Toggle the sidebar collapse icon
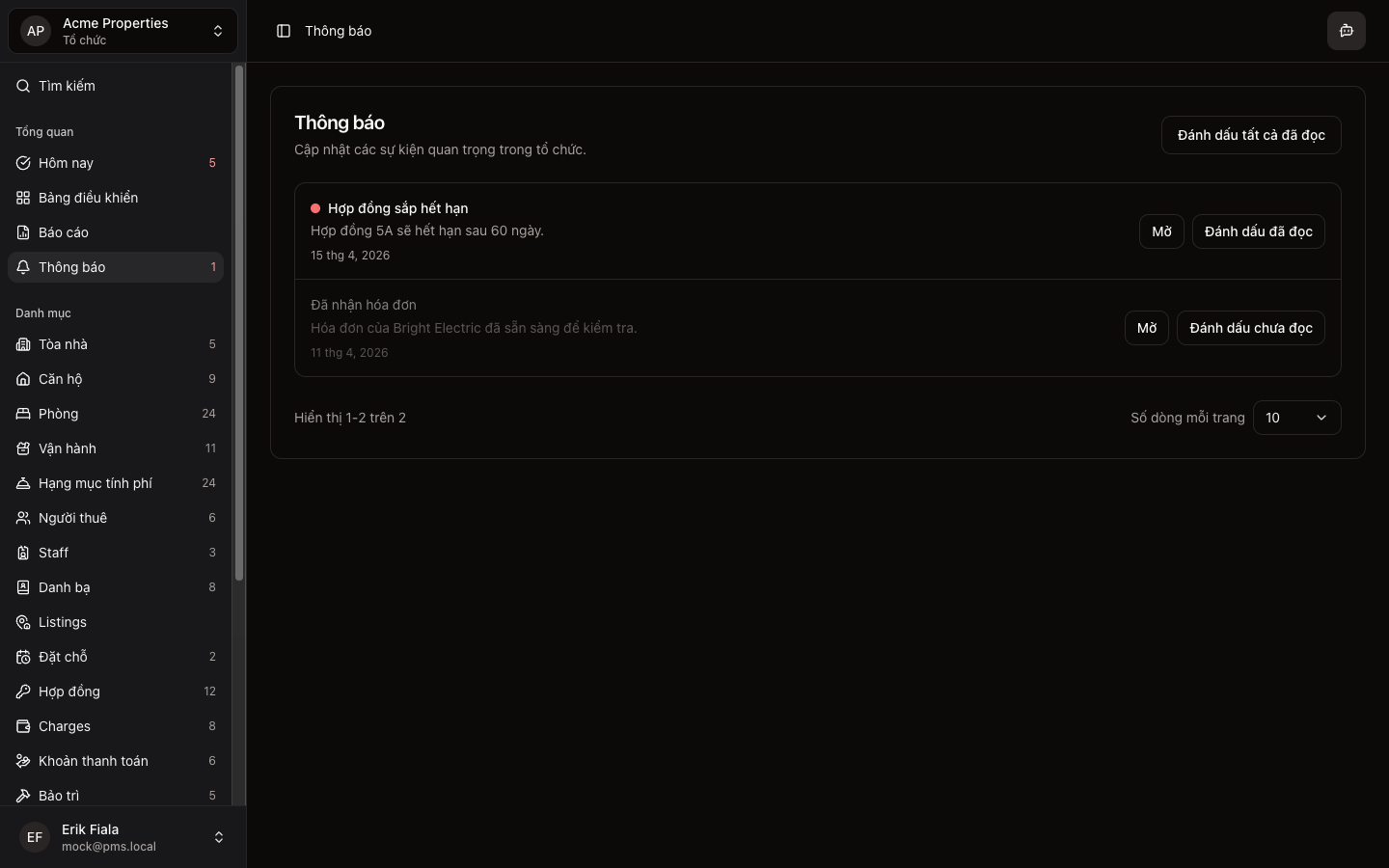Viewport: 1389px width, 868px height. point(284,31)
